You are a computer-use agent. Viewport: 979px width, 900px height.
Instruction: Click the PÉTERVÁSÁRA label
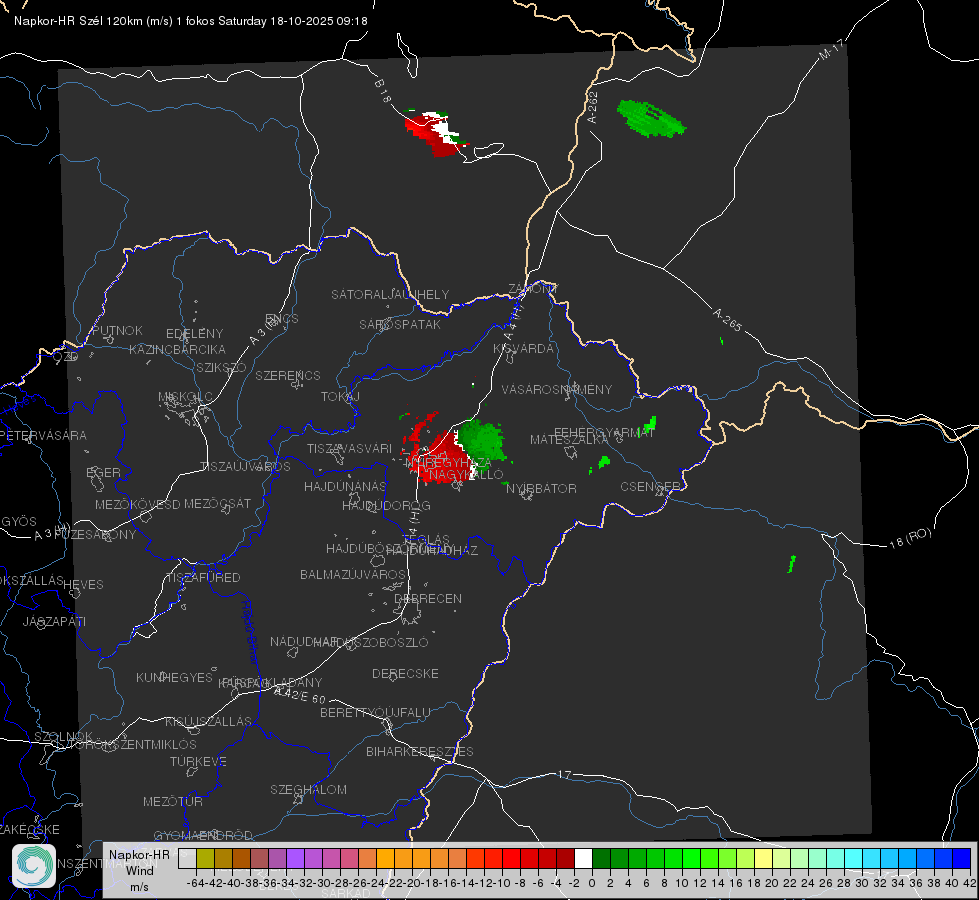point(43,435)
